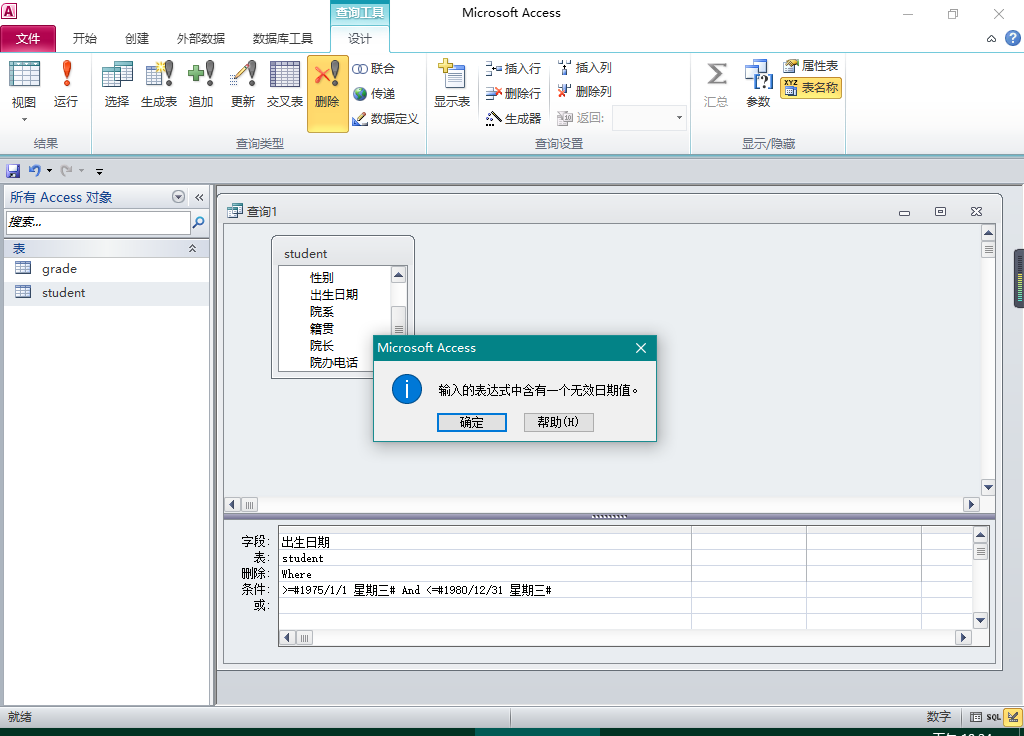The height and width of the screenshot is (736, 1024).
Task: Choose Append (追加) query type
Action: 200,84
